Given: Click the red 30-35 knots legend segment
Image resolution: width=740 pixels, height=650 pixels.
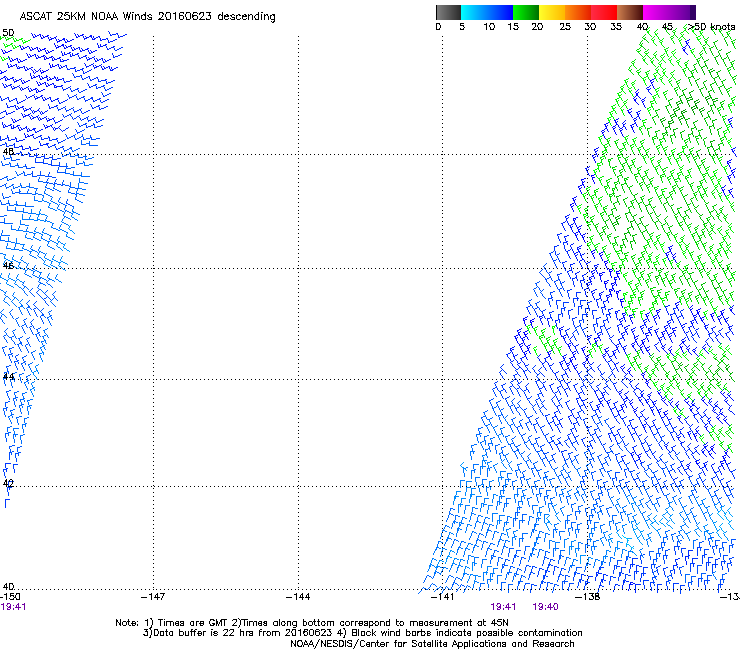Looking at the screenshot, I should pyautogui.click(x=604, y=12).
